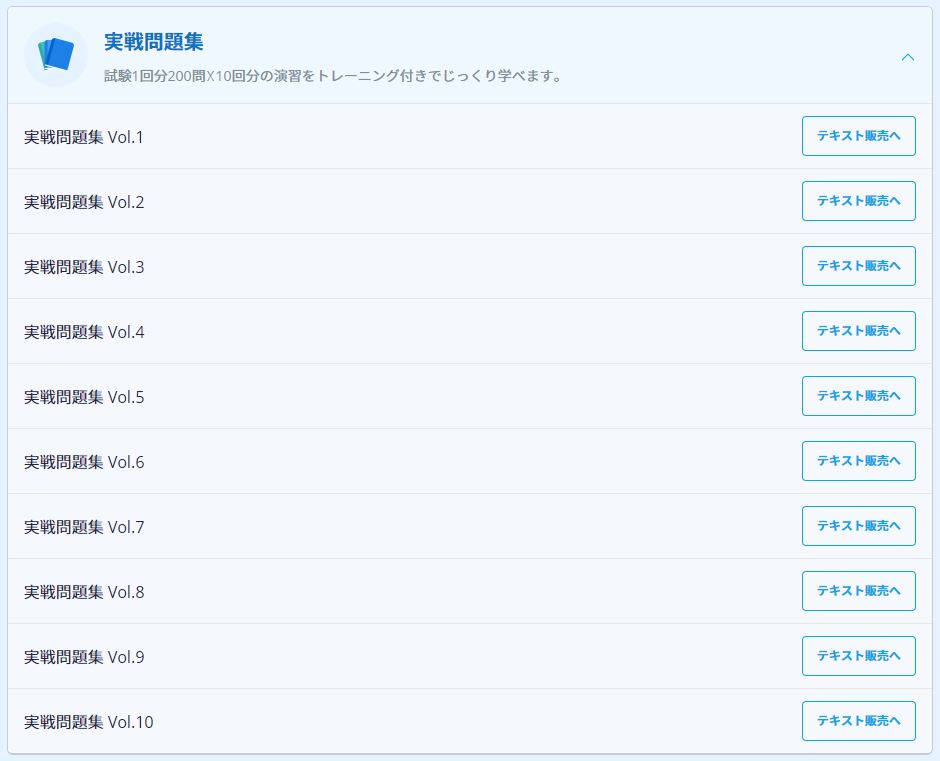Image resolution: width=940 pixels, height=761 pixels.
Task: Open テキスト販売へ for Vol.4
Action: coord(858,331)
